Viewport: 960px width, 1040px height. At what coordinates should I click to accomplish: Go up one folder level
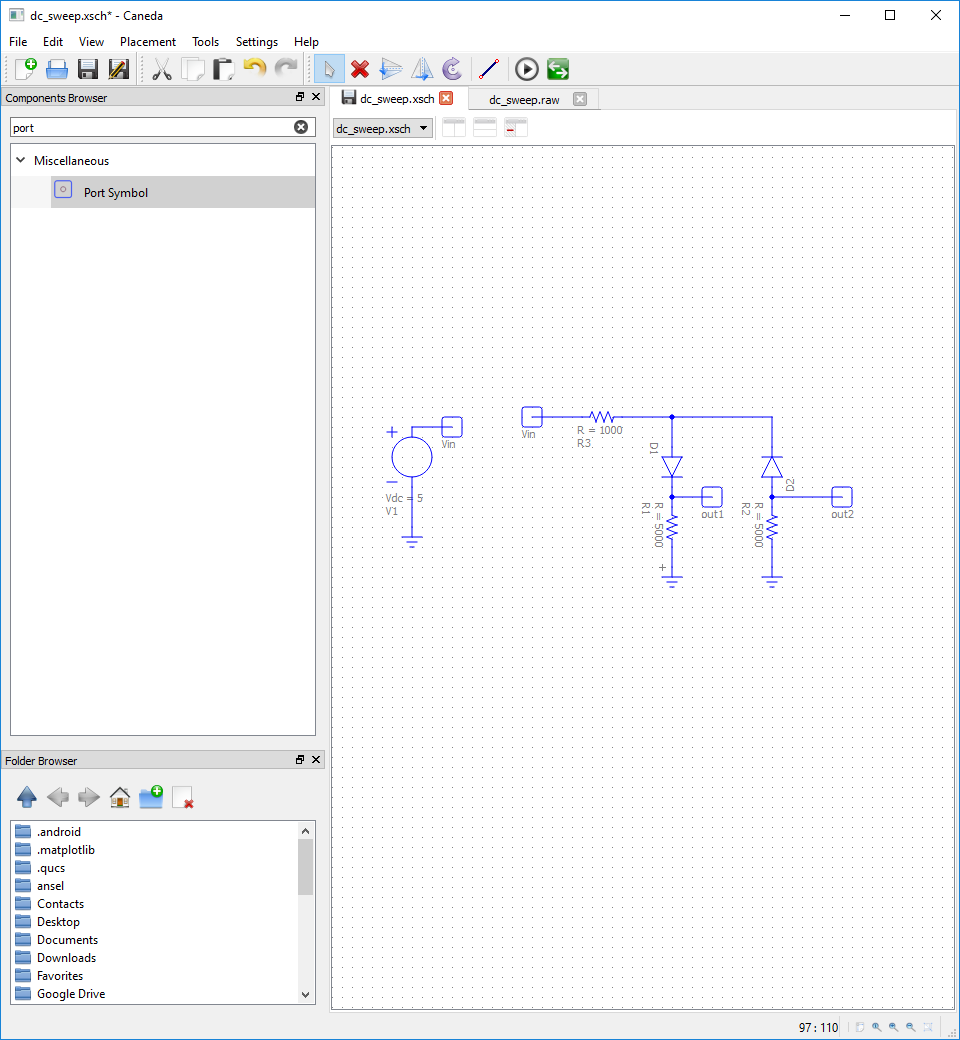click(27, 797)
